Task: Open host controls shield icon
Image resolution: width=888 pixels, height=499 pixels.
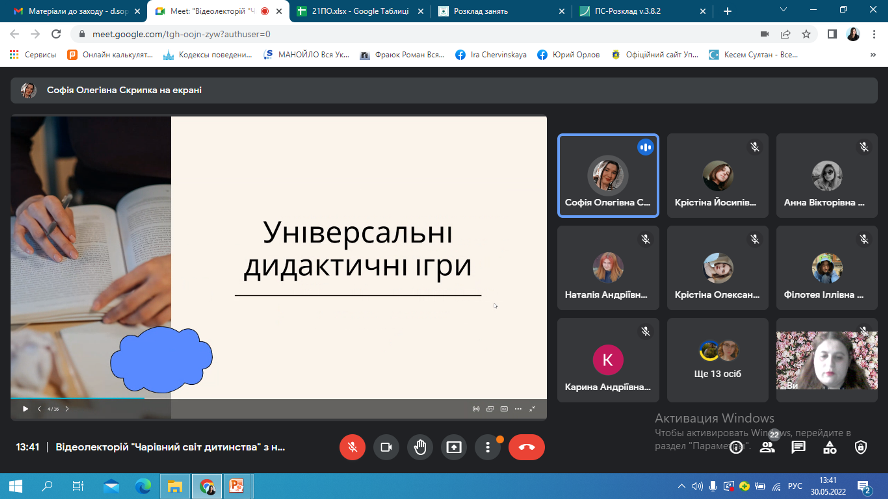Action: pyautogui.click(x=860, y=447)
